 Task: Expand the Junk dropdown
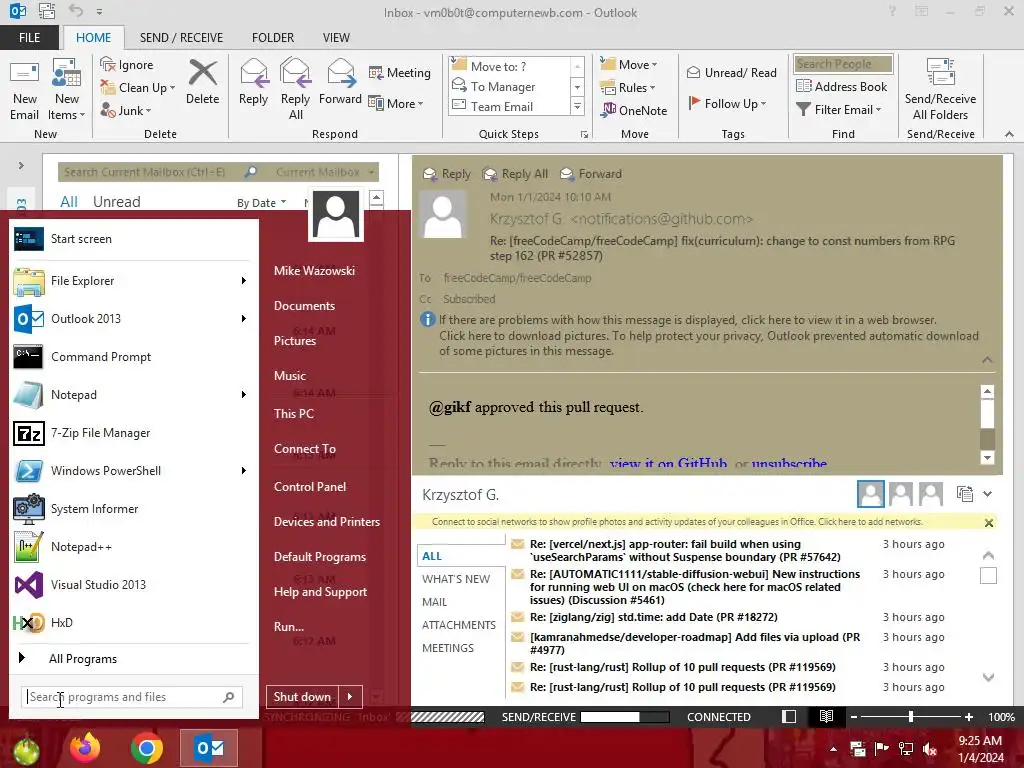tap(148, 111)
